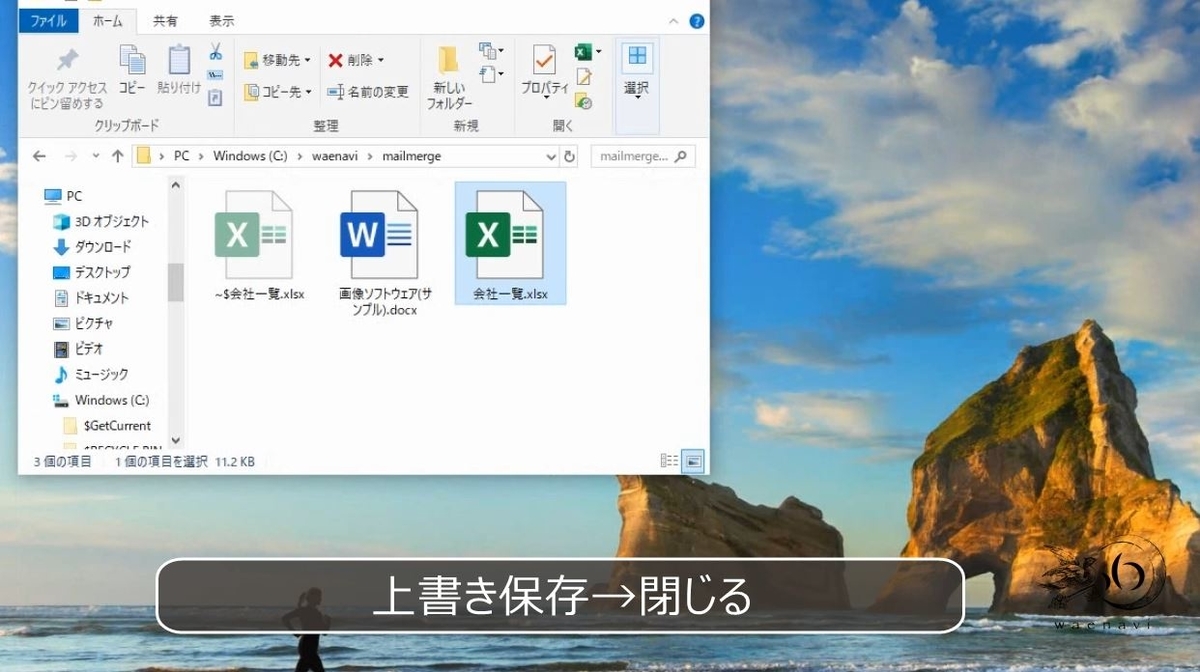Switch to large icons view in status bar
This screenshot has width=1200, height=672.
(693, 461)
